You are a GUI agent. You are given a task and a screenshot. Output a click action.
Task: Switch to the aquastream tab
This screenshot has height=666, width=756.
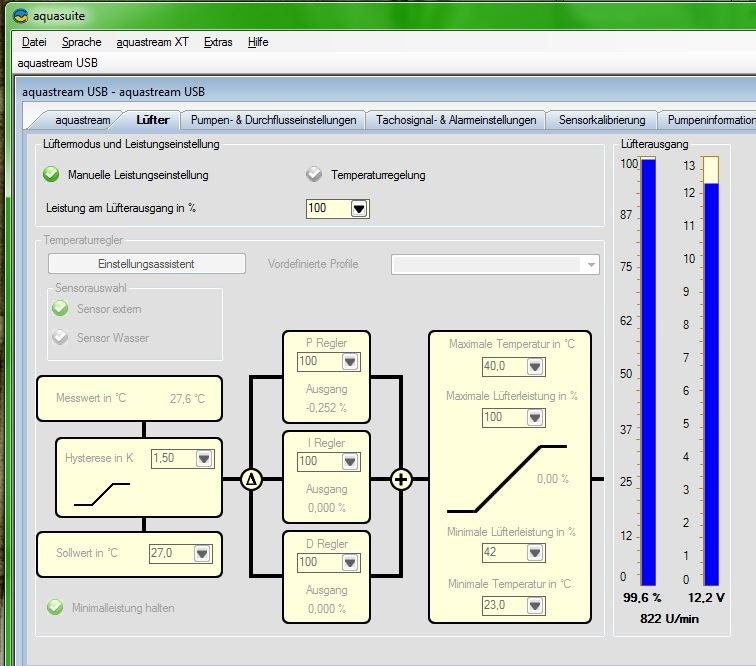(82, 120)
